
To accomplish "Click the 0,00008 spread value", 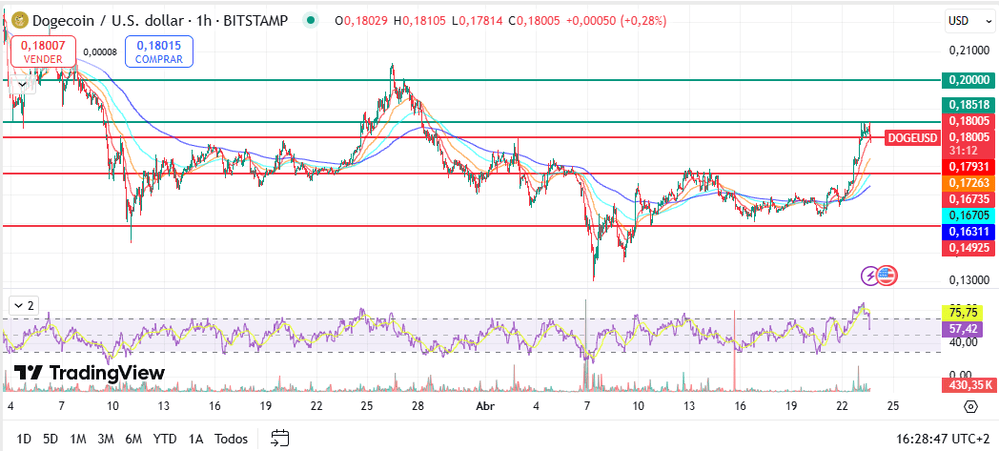I will (100, 52).
